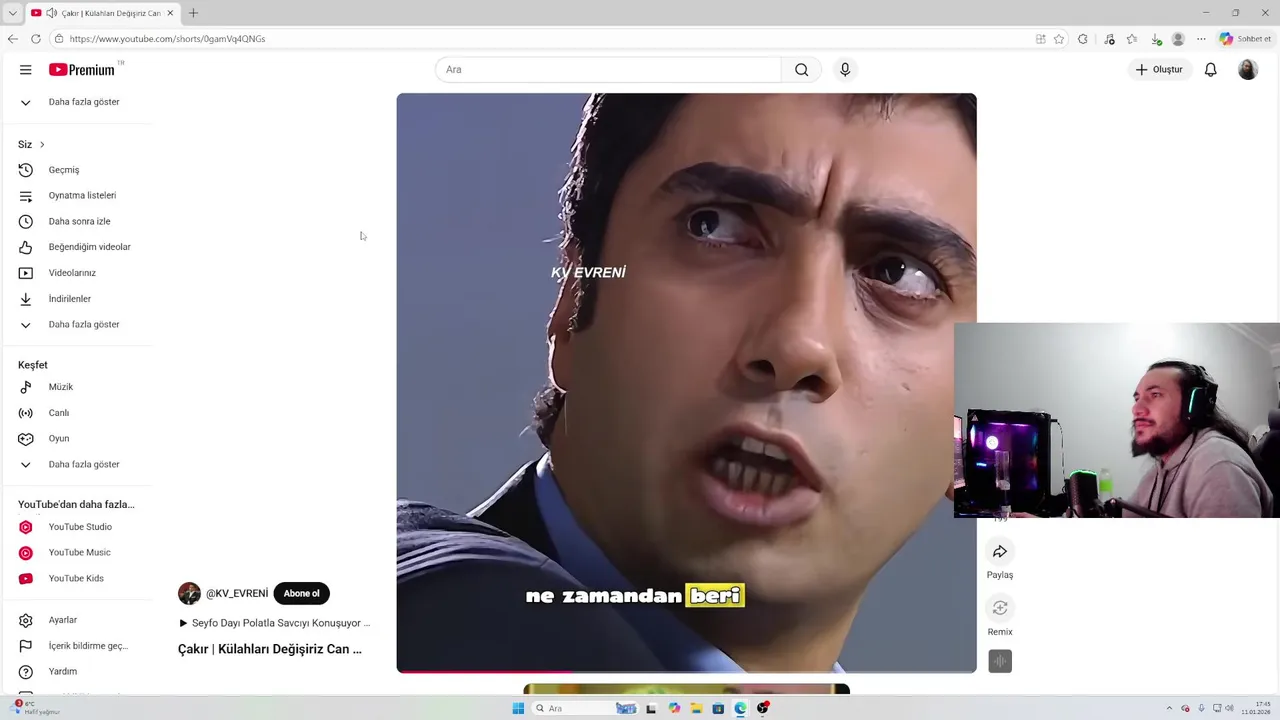Open the @KV_EVRENİ channel link
This screenshot has width=1280, height=720.
click(x=237, y=594)
